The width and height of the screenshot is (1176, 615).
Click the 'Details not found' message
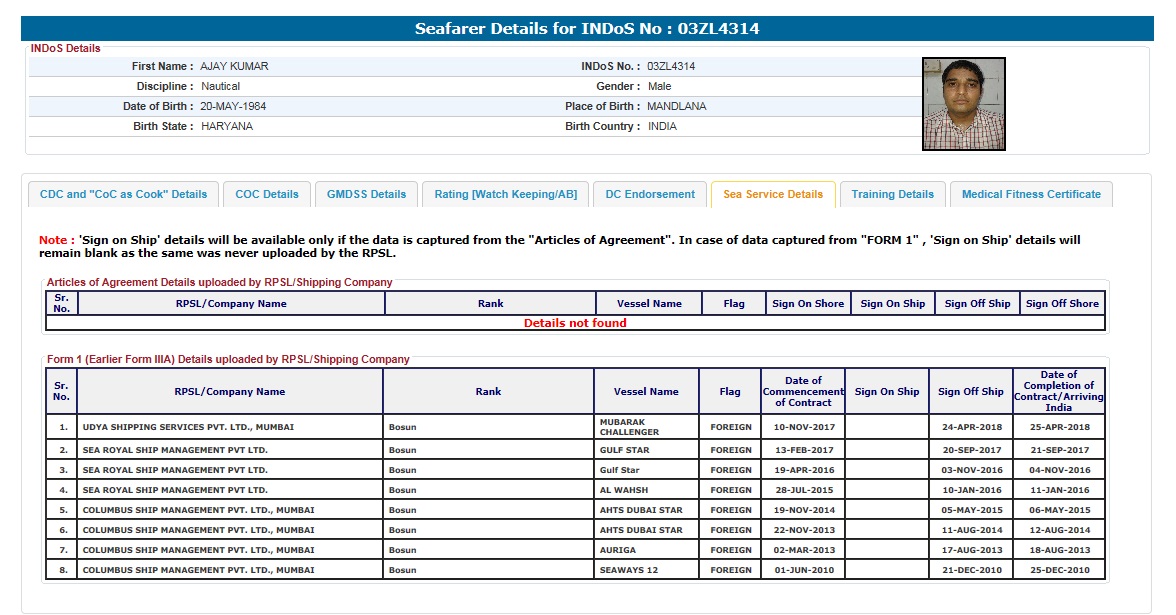[575, 323]
